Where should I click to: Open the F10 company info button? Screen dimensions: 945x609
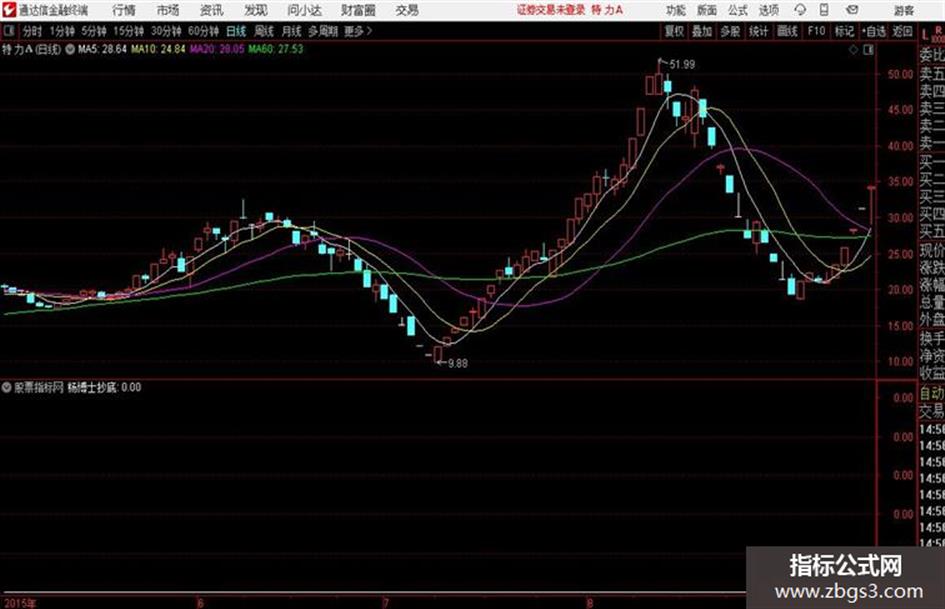click(x=816, y=31)
